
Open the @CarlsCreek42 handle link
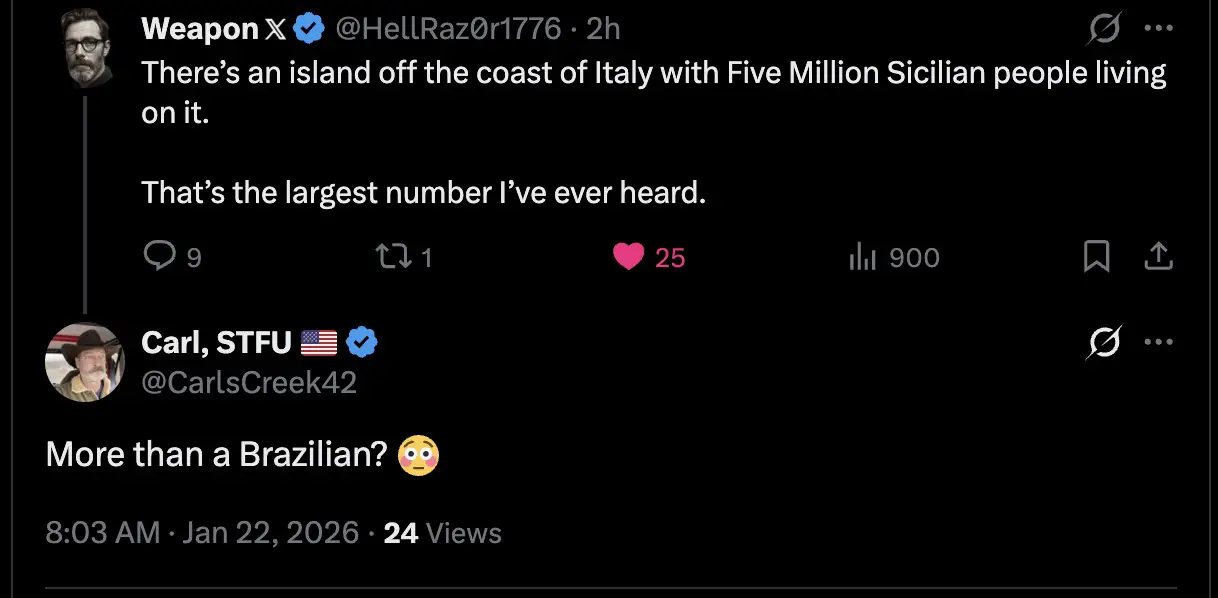click(x=249, y=382)
